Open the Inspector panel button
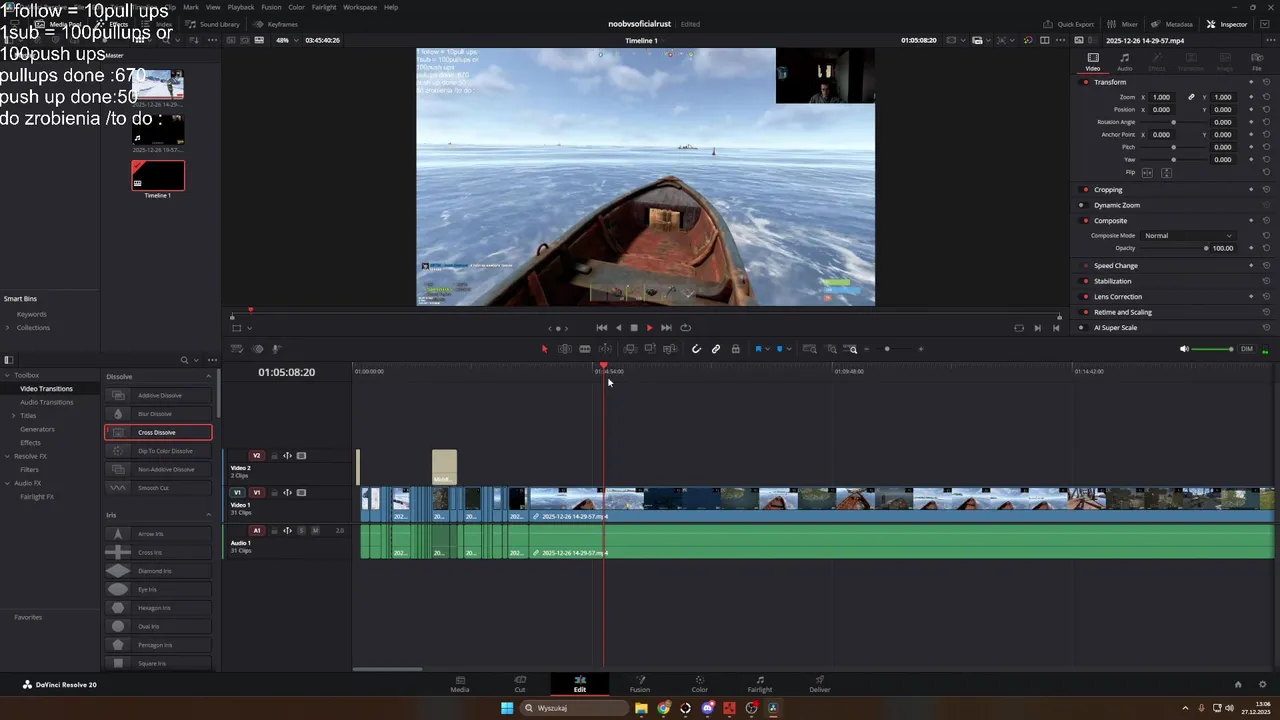This screenshot has height=720, width=1280. 1227,24
